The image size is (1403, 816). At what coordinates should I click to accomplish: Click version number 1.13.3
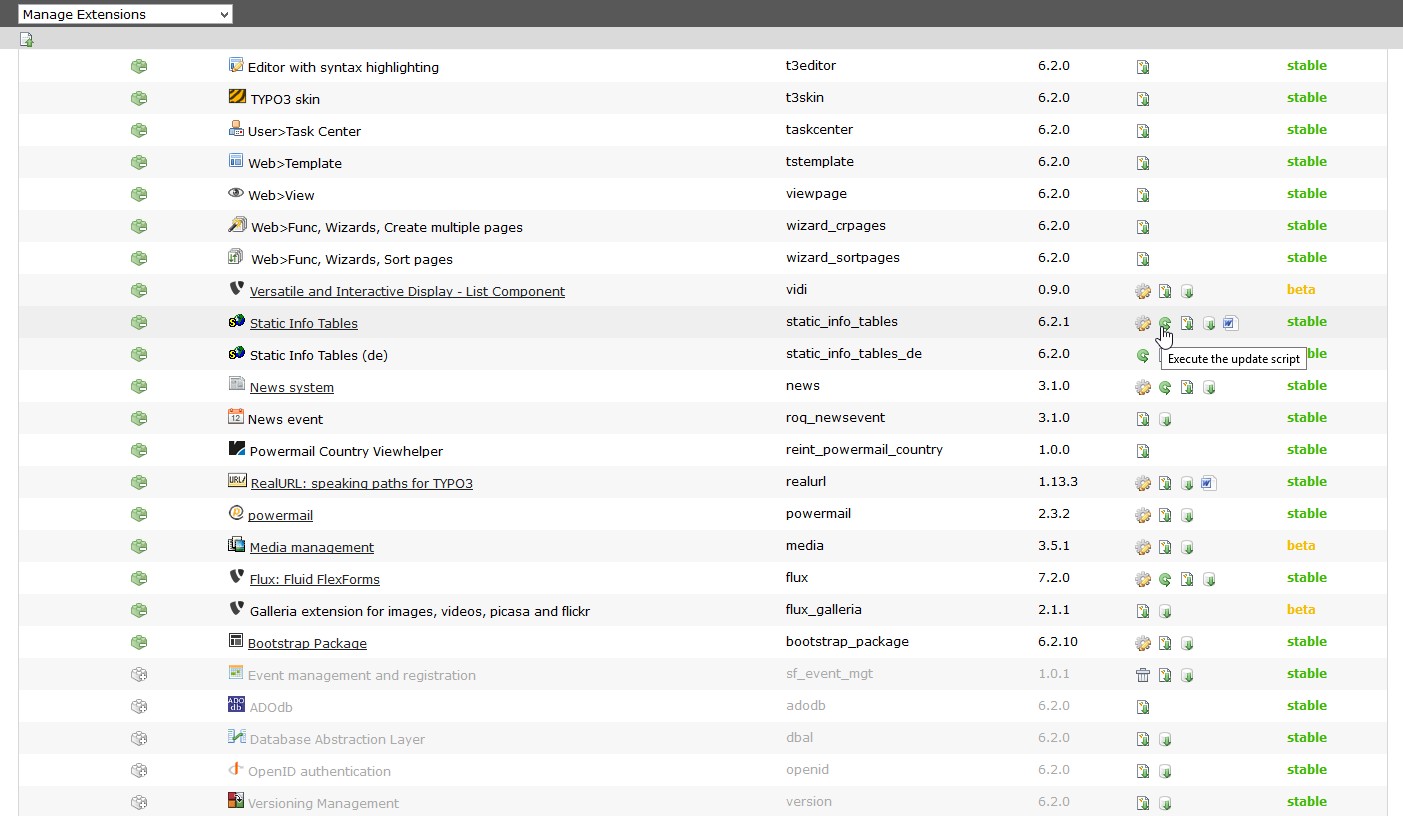(x=1058, y=482)
